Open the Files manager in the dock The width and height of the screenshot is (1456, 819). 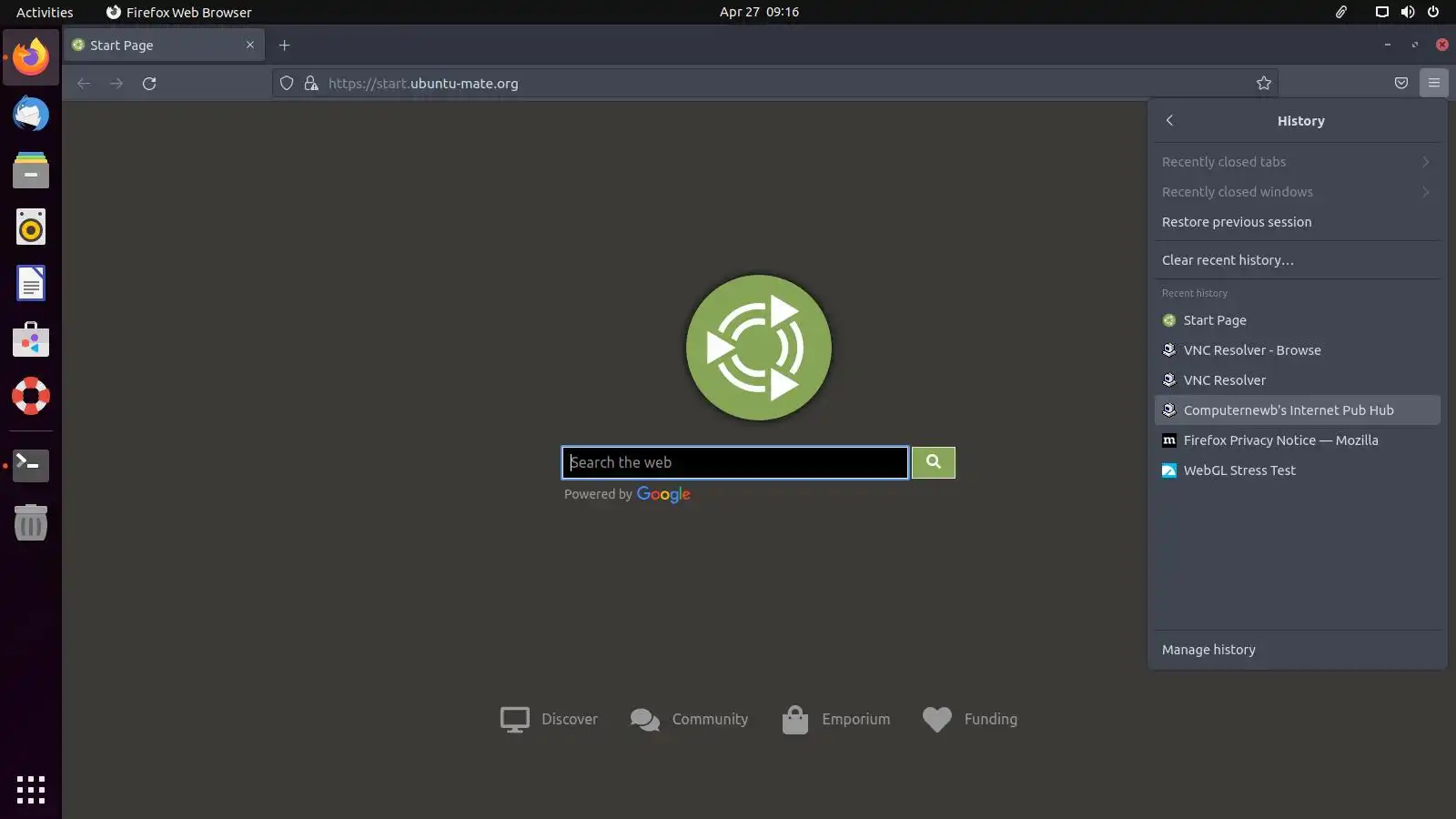point(31,170)
